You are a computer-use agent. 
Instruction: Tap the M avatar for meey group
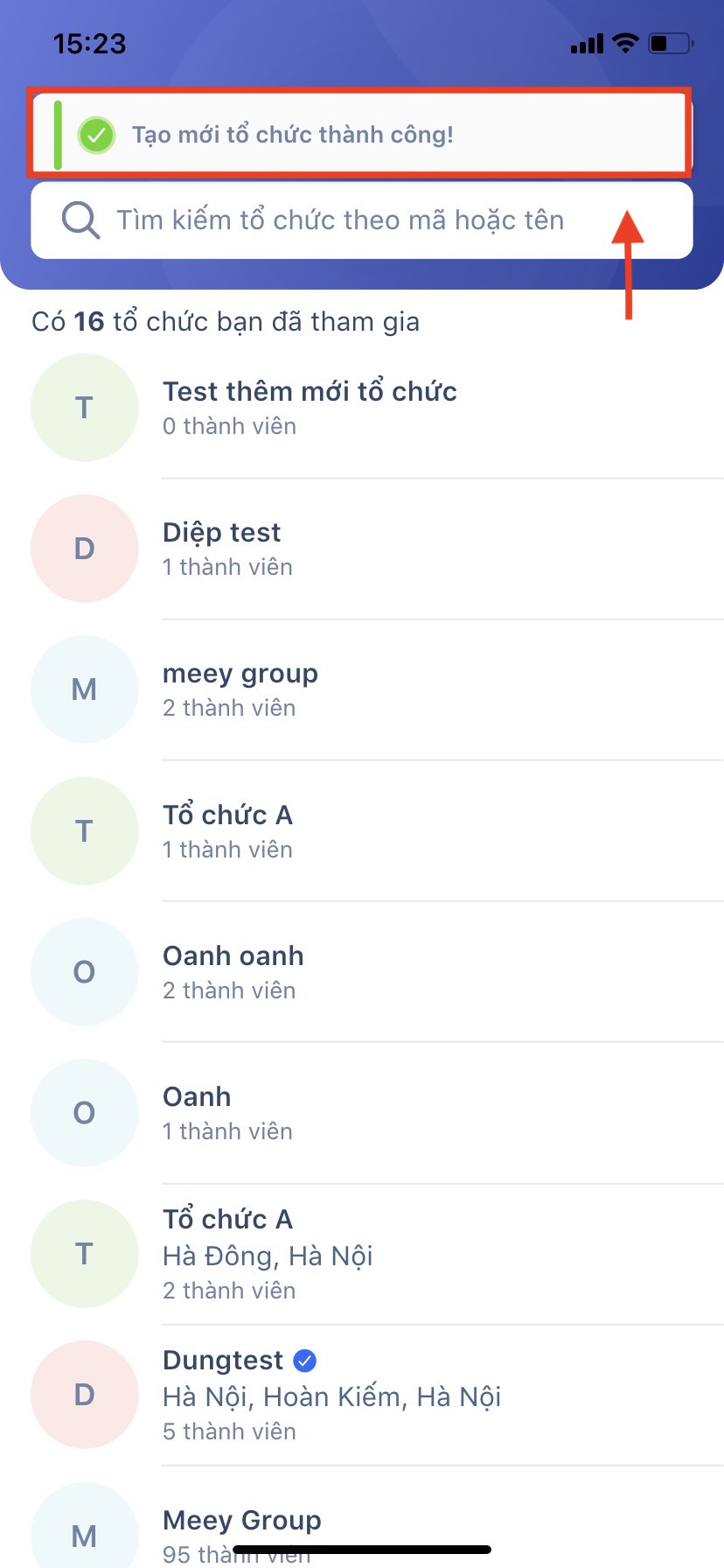(84, 689)
